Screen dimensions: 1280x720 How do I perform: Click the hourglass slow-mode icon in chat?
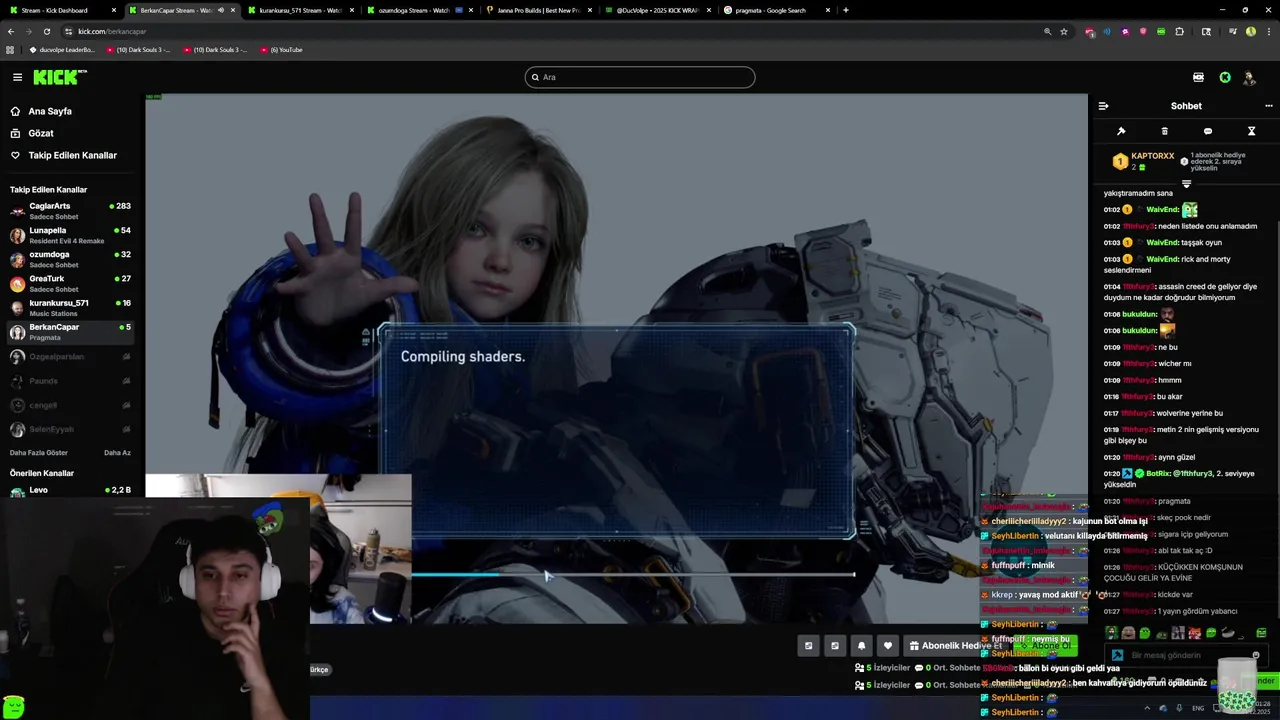click(x=1251, y=131)
